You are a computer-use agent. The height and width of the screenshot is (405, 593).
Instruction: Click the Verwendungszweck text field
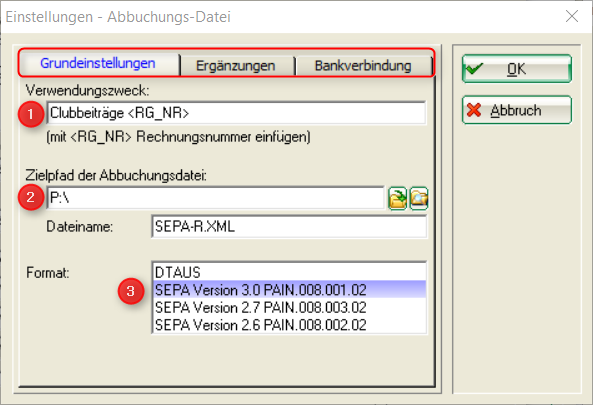point(236,113)
